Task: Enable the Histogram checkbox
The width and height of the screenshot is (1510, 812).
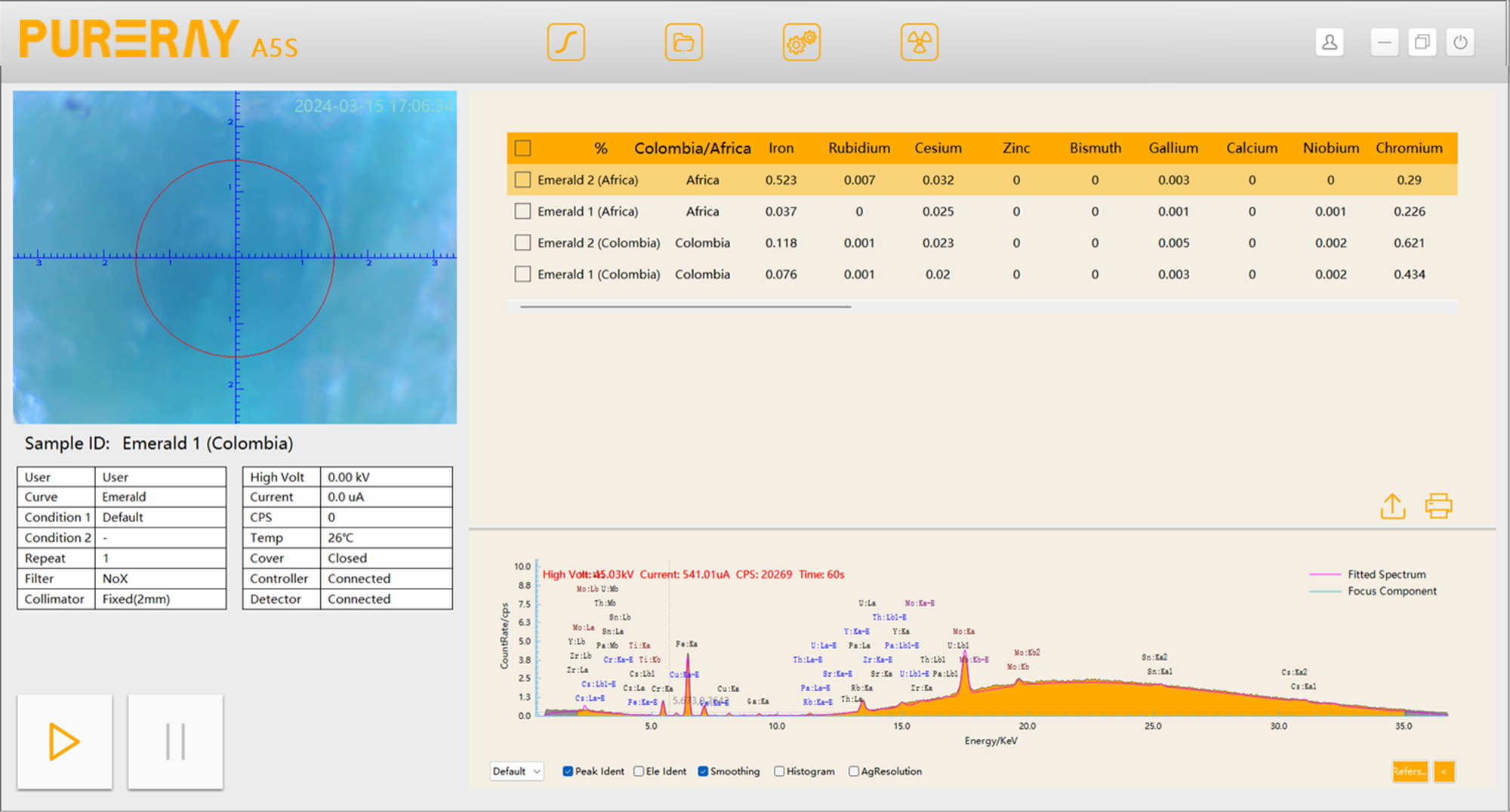Action: pos(779,771)
